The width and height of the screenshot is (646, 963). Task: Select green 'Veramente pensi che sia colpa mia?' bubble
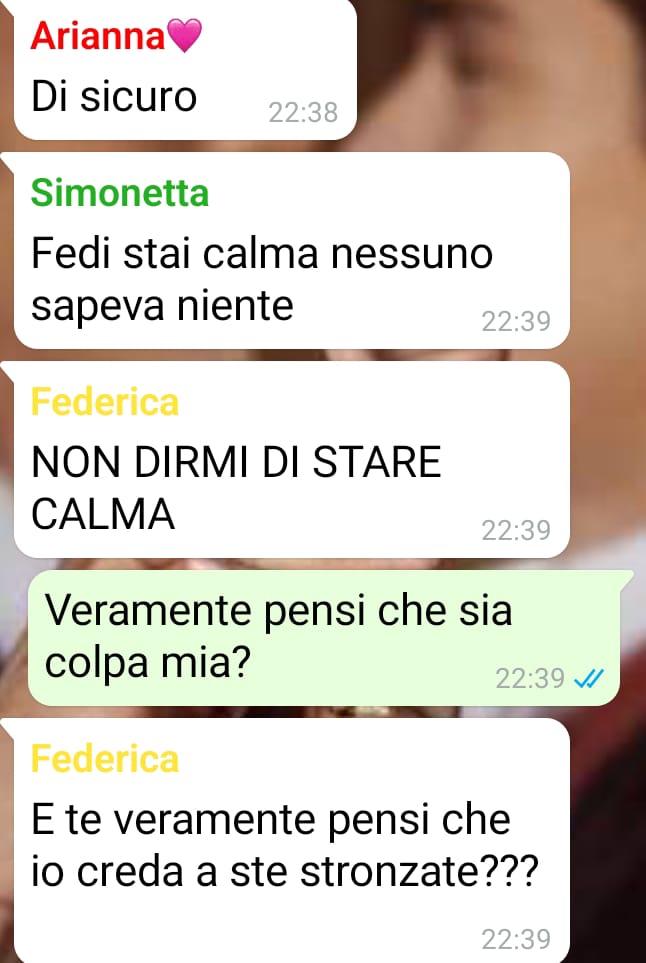[324, 637]
